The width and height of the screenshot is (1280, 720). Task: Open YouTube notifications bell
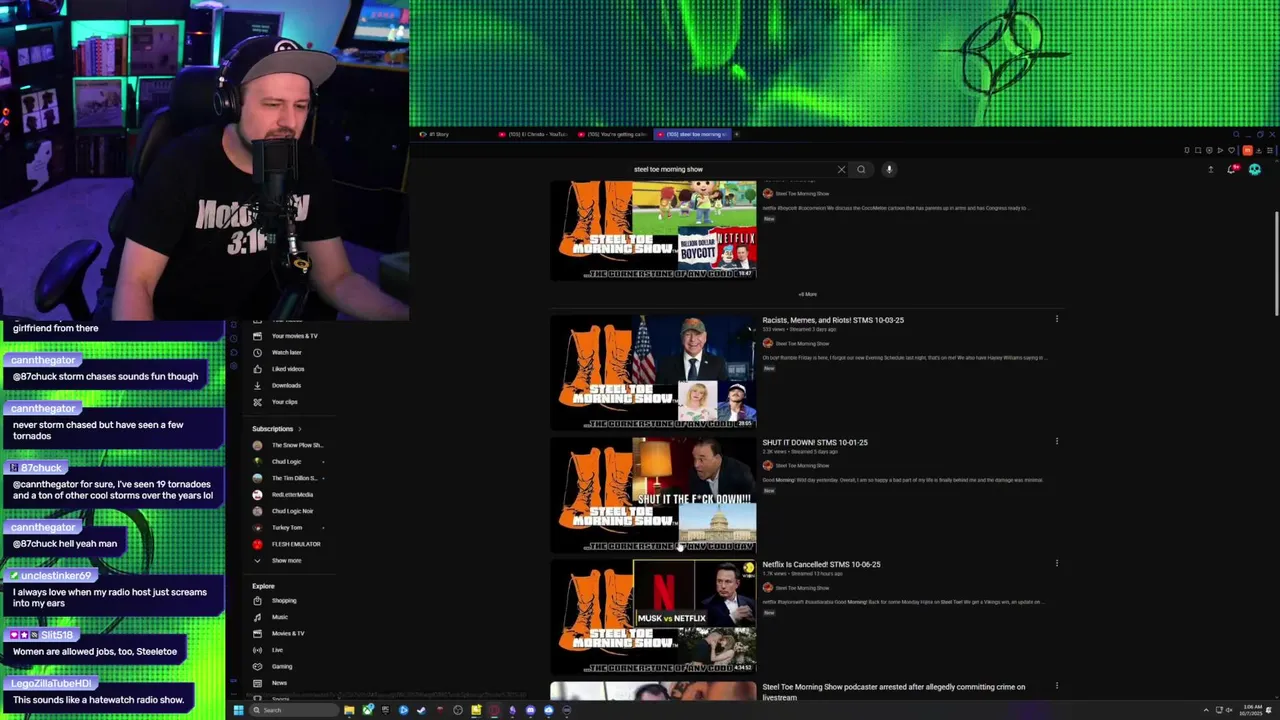pyautogui.click(x=1232, y=170)
